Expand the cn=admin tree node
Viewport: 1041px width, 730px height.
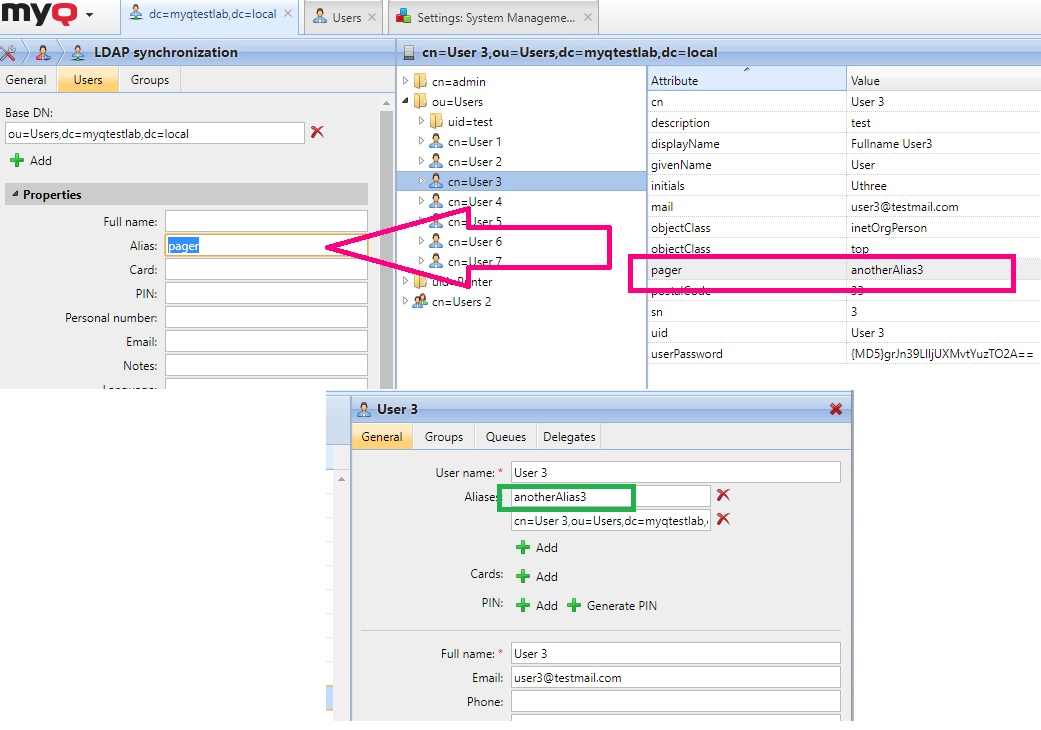point(406,81)
